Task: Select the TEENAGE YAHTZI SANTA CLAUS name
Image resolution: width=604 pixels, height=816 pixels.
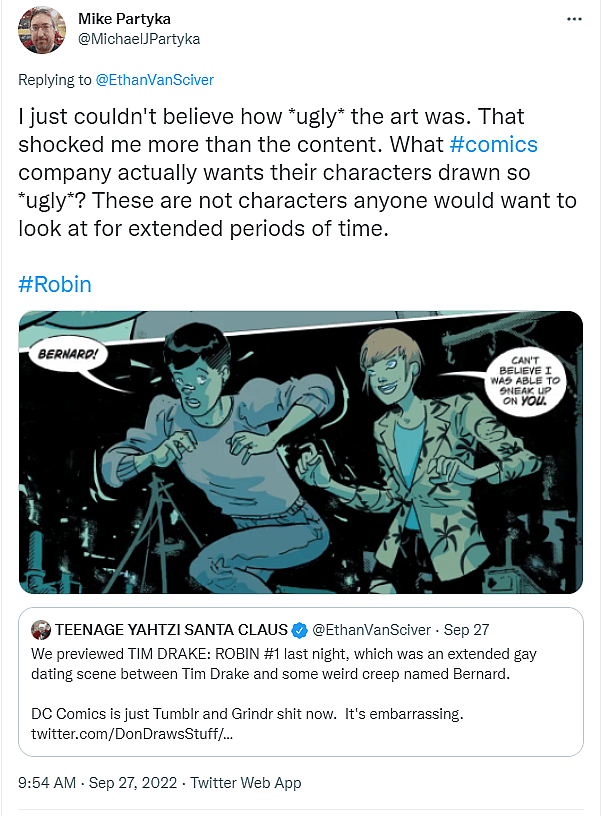Action: 170,630
